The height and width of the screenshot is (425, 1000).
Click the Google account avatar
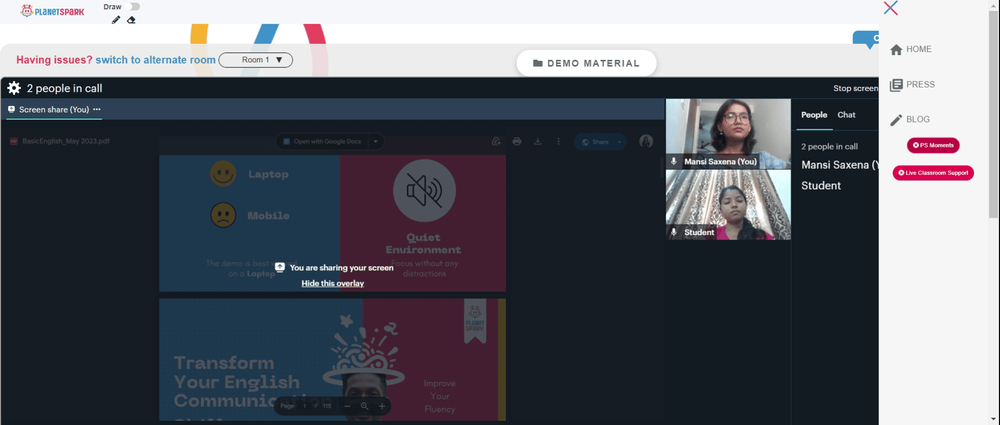pos(646,142)
